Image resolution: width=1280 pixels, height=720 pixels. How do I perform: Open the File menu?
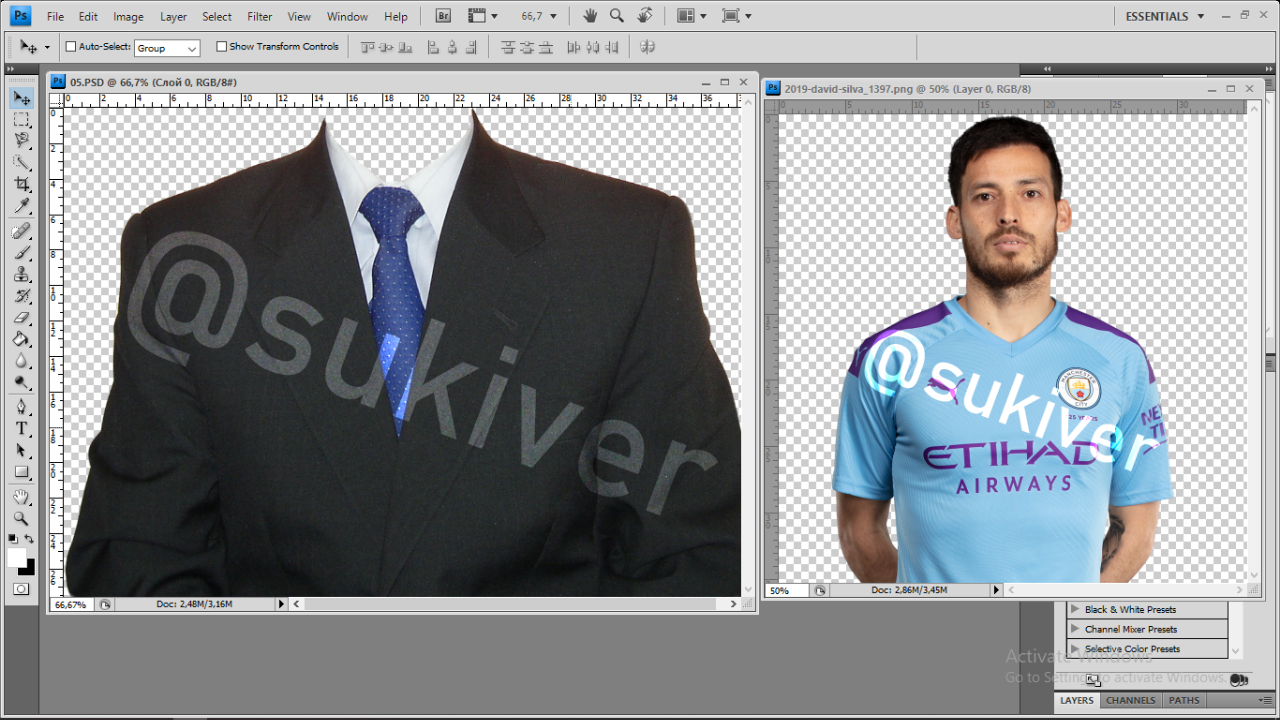coord(55,16)
